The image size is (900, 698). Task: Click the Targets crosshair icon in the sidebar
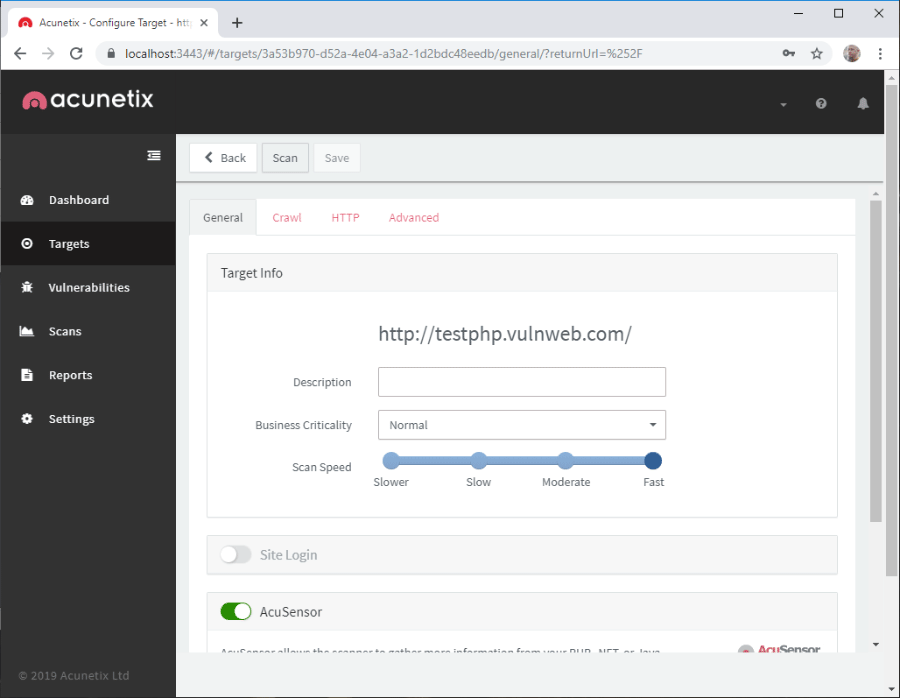coord(27,244)
